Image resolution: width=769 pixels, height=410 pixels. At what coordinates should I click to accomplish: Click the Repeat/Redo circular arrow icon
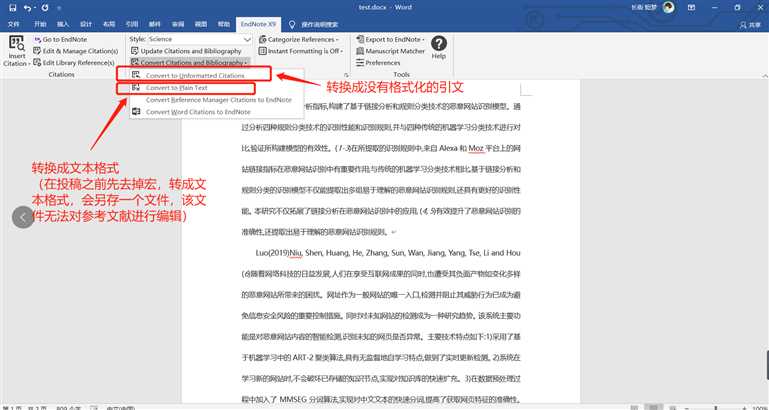pos(45,7)
